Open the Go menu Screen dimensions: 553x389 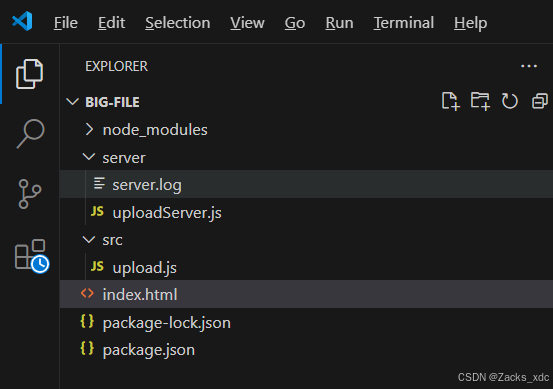point(295,23)
